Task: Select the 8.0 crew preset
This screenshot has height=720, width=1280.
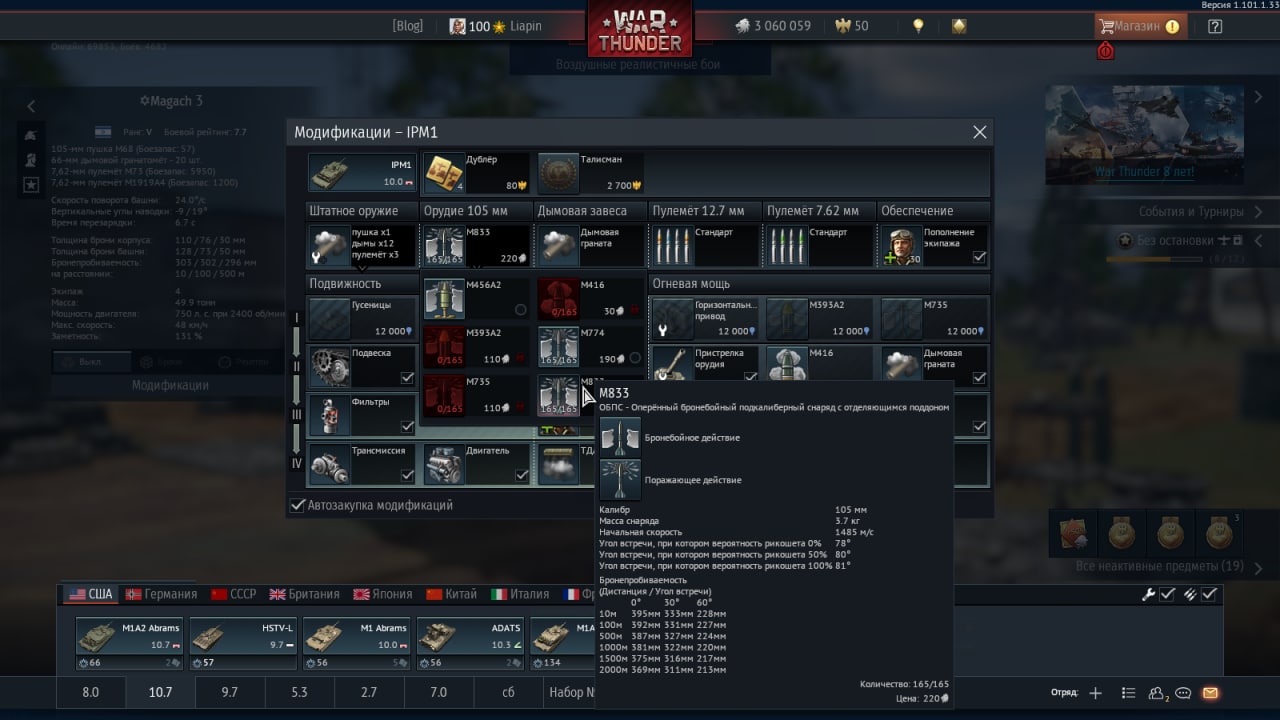Action: click(x=91, y=692)
